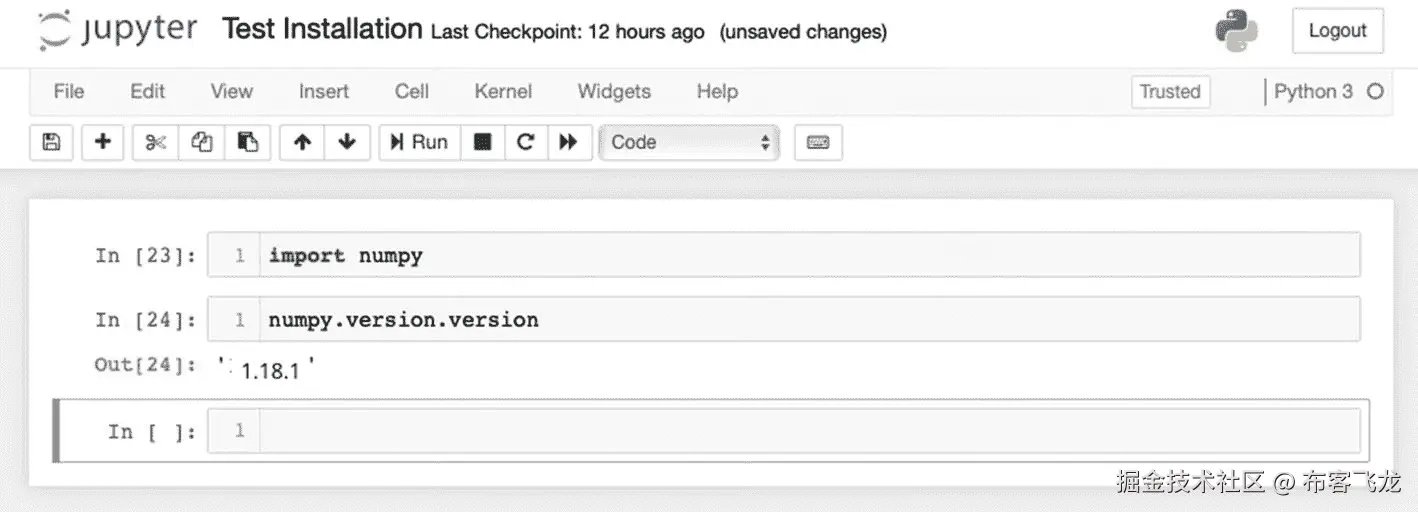Viewport: 1418px width, 512px height.
Task: Toggle the Trusted notebook indicator
Action: click(1170, 92)
